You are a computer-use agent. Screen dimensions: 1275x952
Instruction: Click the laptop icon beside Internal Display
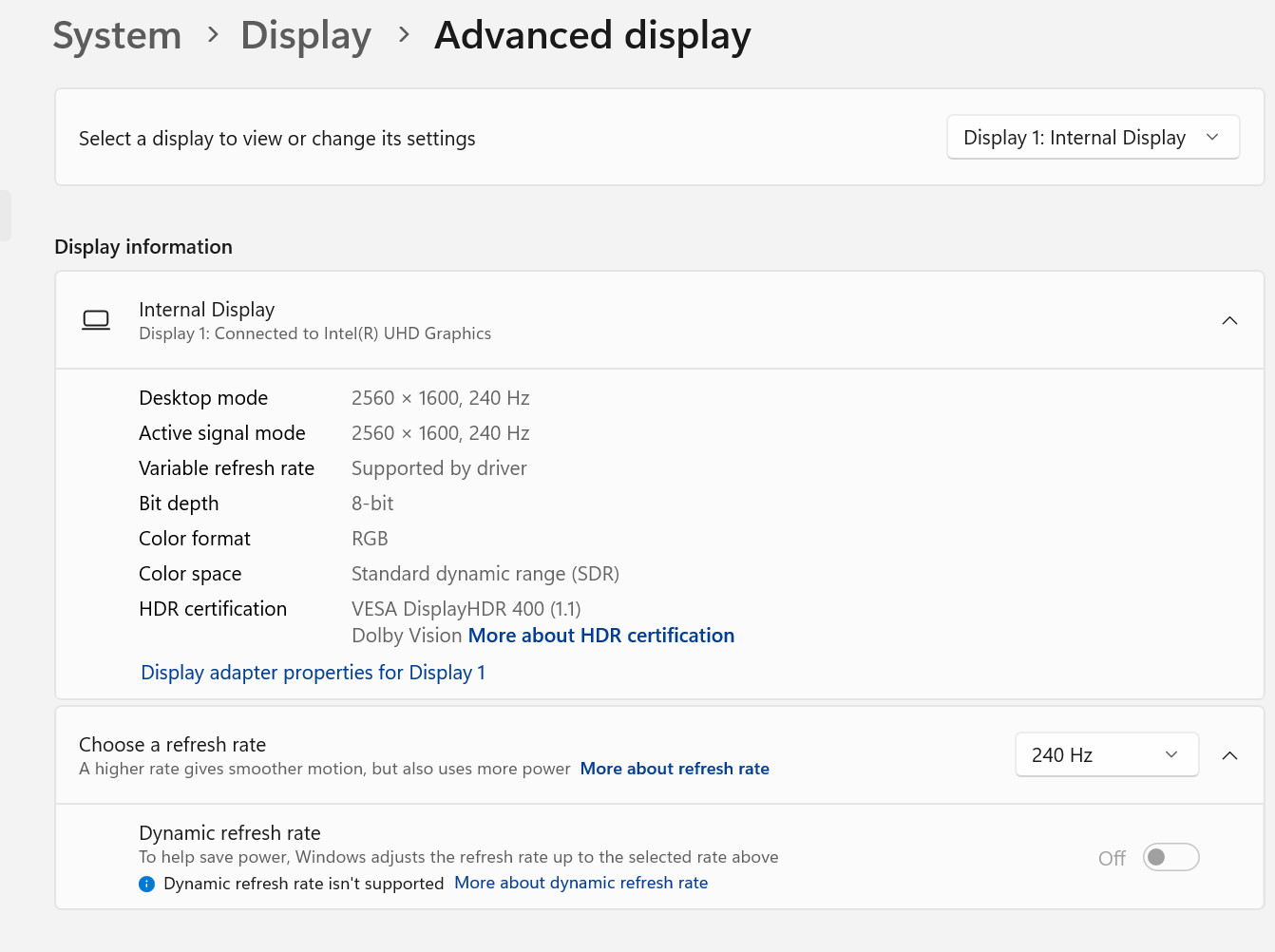click(x=96, y=320)
